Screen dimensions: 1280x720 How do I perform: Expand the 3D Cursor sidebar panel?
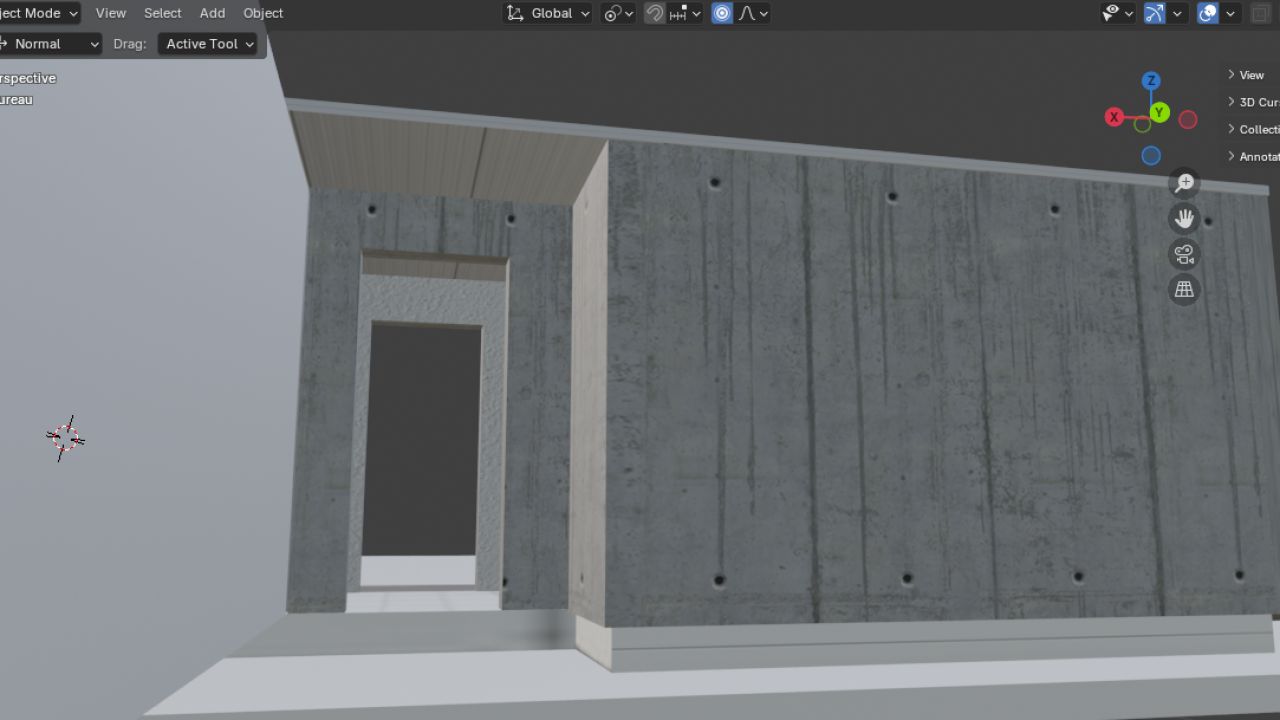1253,102
